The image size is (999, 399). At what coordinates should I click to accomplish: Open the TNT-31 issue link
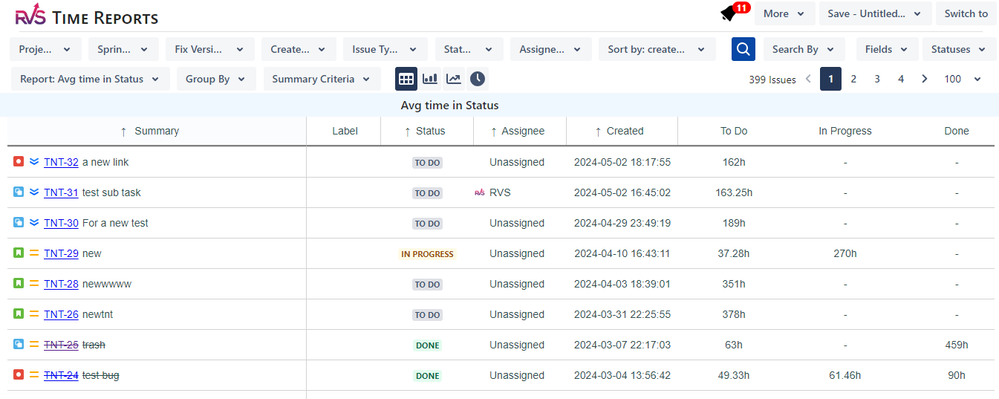[61, 192]
